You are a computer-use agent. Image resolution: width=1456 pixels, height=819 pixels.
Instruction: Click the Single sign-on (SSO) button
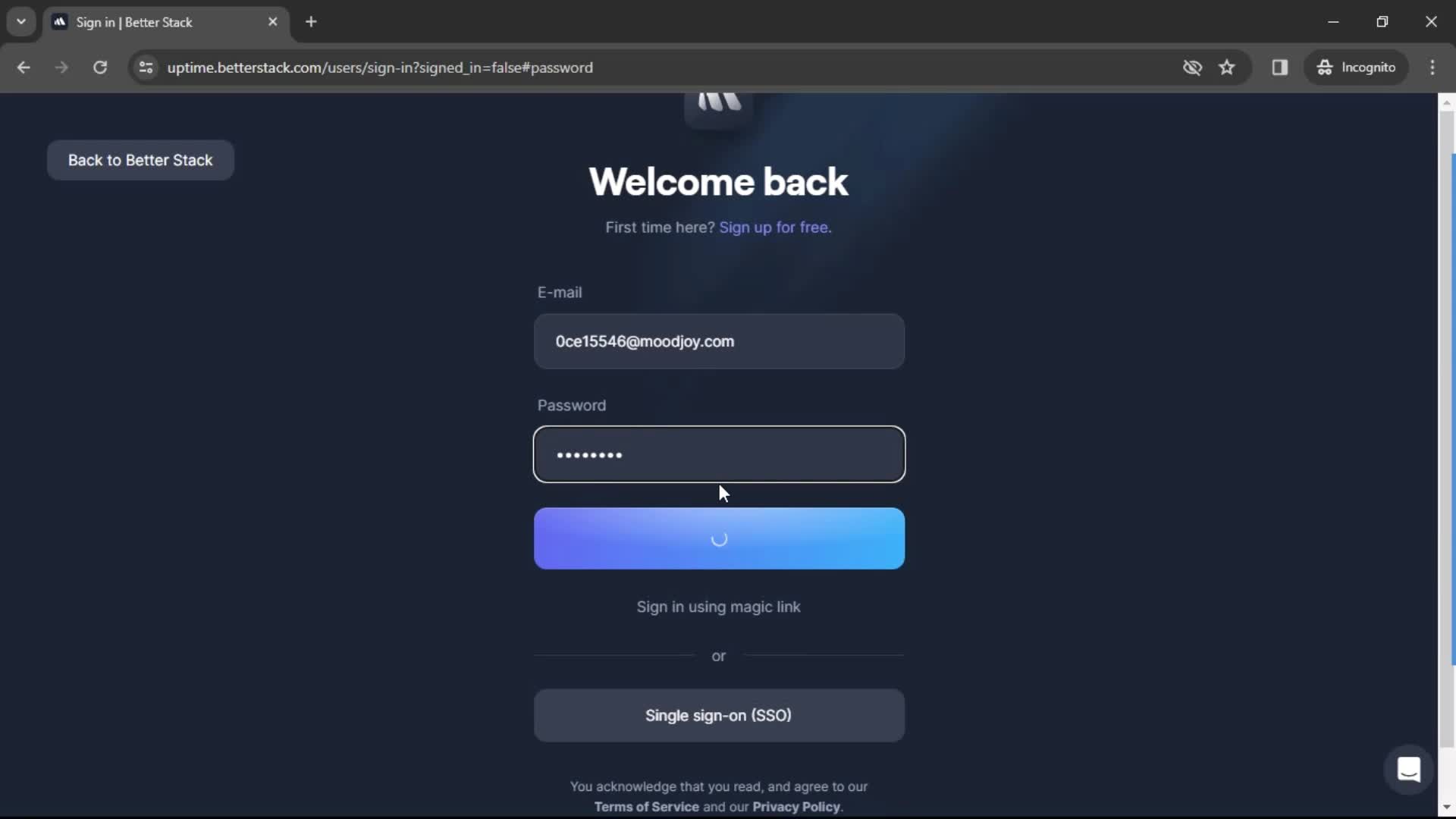point(718,715)
